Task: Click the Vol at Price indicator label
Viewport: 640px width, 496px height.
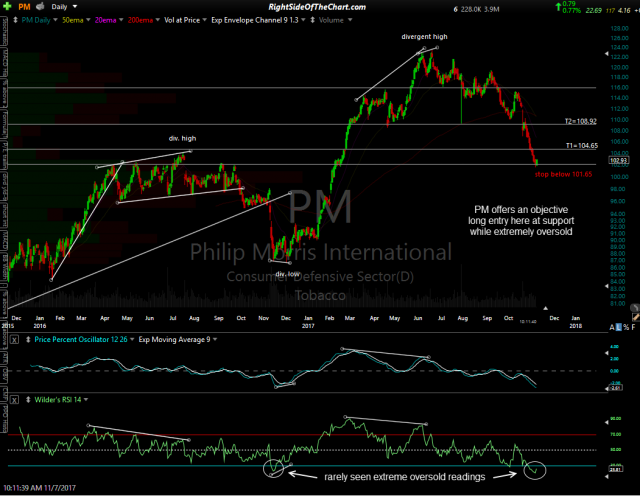Action: point(182,20)
